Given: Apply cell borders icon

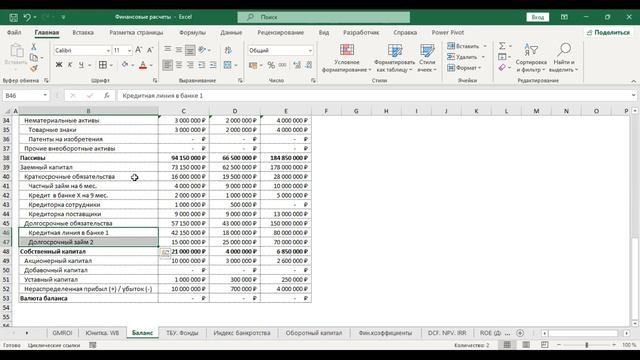Looking at the screenshot, I should point(103,65).
